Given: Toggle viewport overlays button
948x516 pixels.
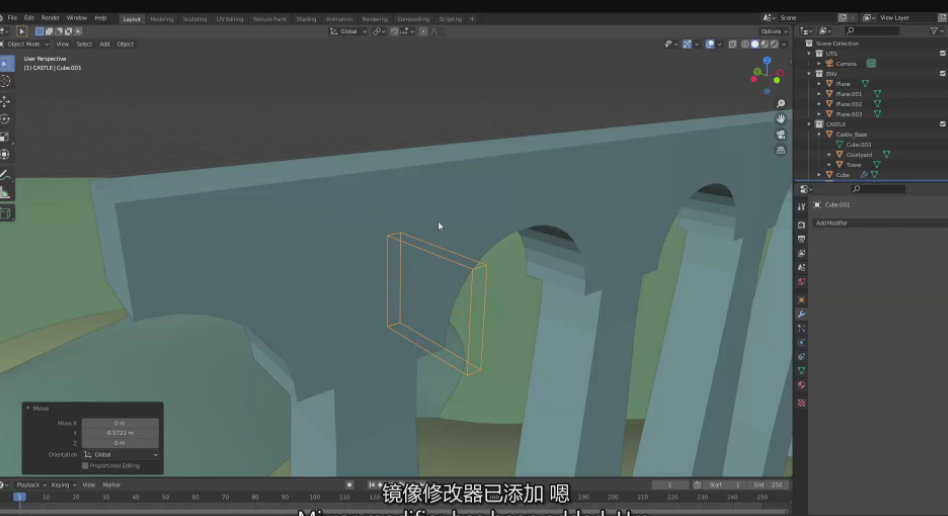Looking at the screenshot, I should click(x=710, y=44).
